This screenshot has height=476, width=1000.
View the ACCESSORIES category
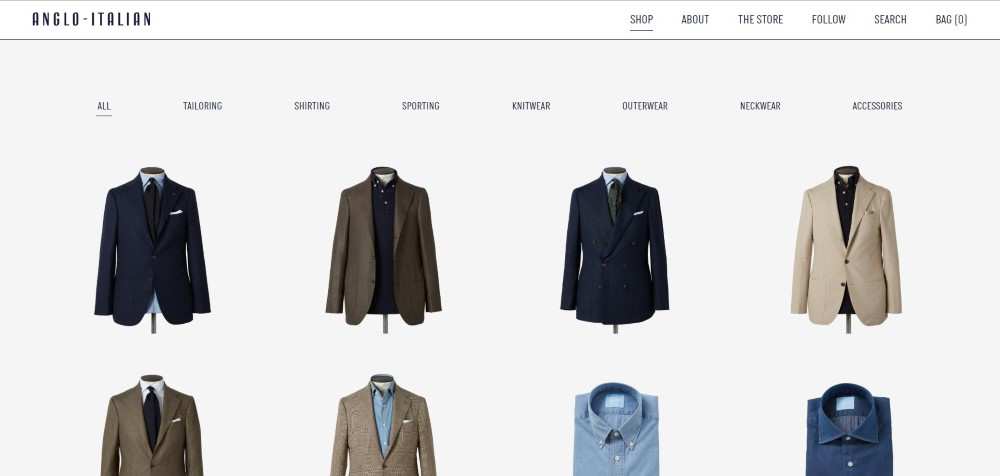pos(877,106)
